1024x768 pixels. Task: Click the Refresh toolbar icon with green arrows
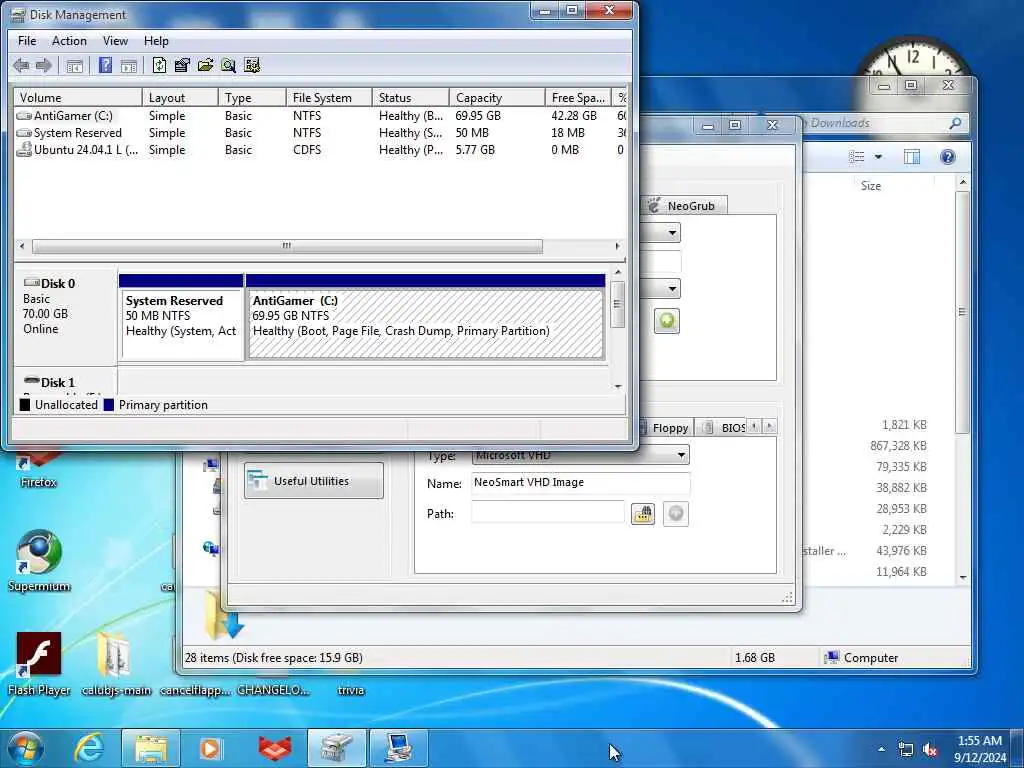[x=159, y=65]
